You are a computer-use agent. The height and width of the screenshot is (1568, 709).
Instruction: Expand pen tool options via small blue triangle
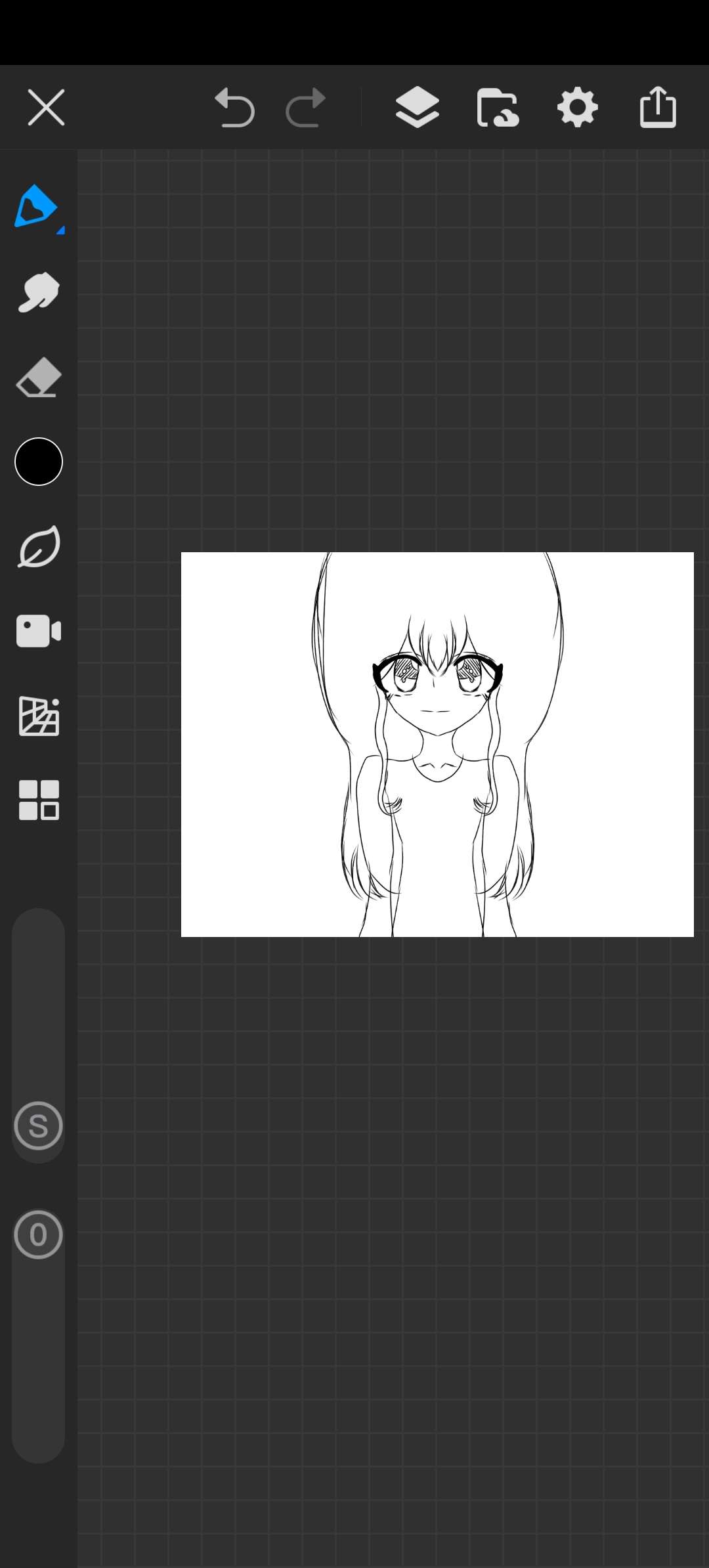[x=60, y=230]
